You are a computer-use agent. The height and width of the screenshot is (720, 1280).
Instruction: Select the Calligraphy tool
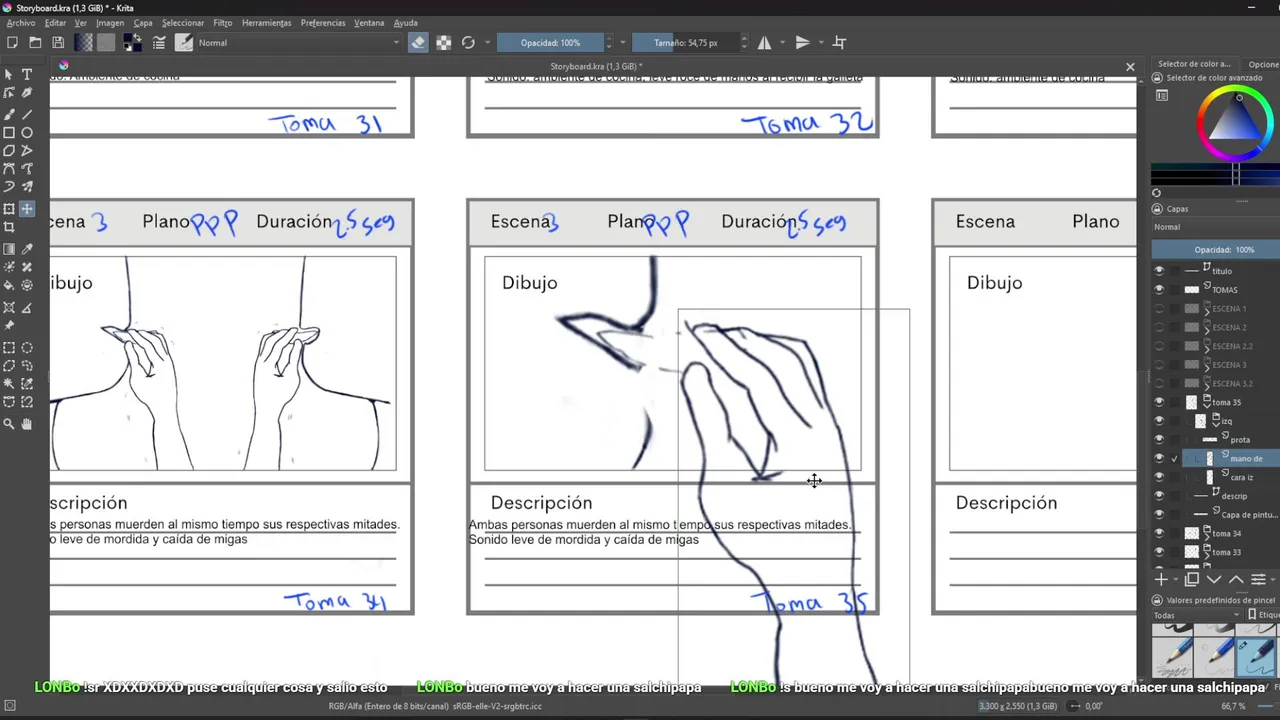coord(27,93)
